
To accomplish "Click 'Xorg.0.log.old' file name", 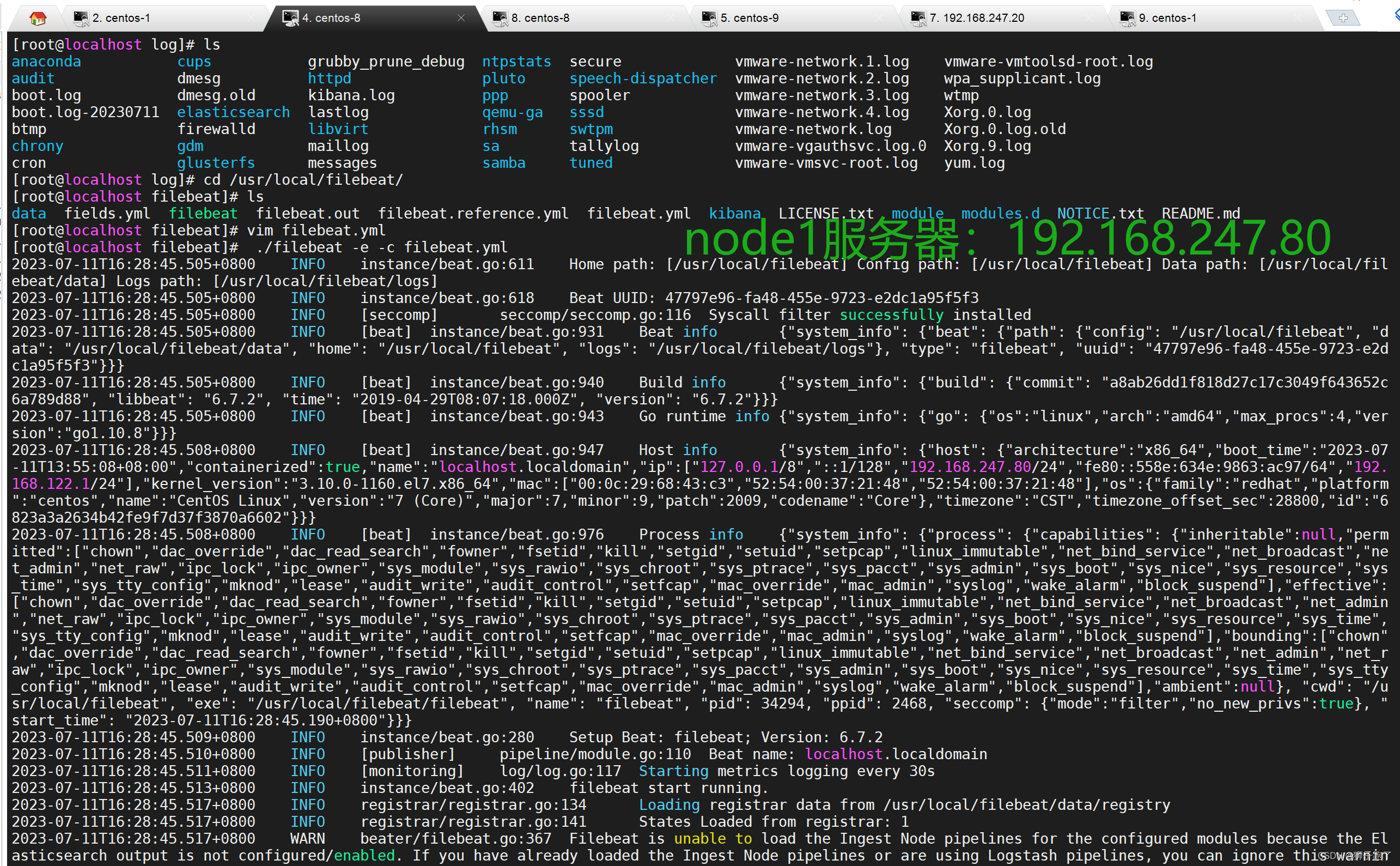I will tap(1005, 129).
